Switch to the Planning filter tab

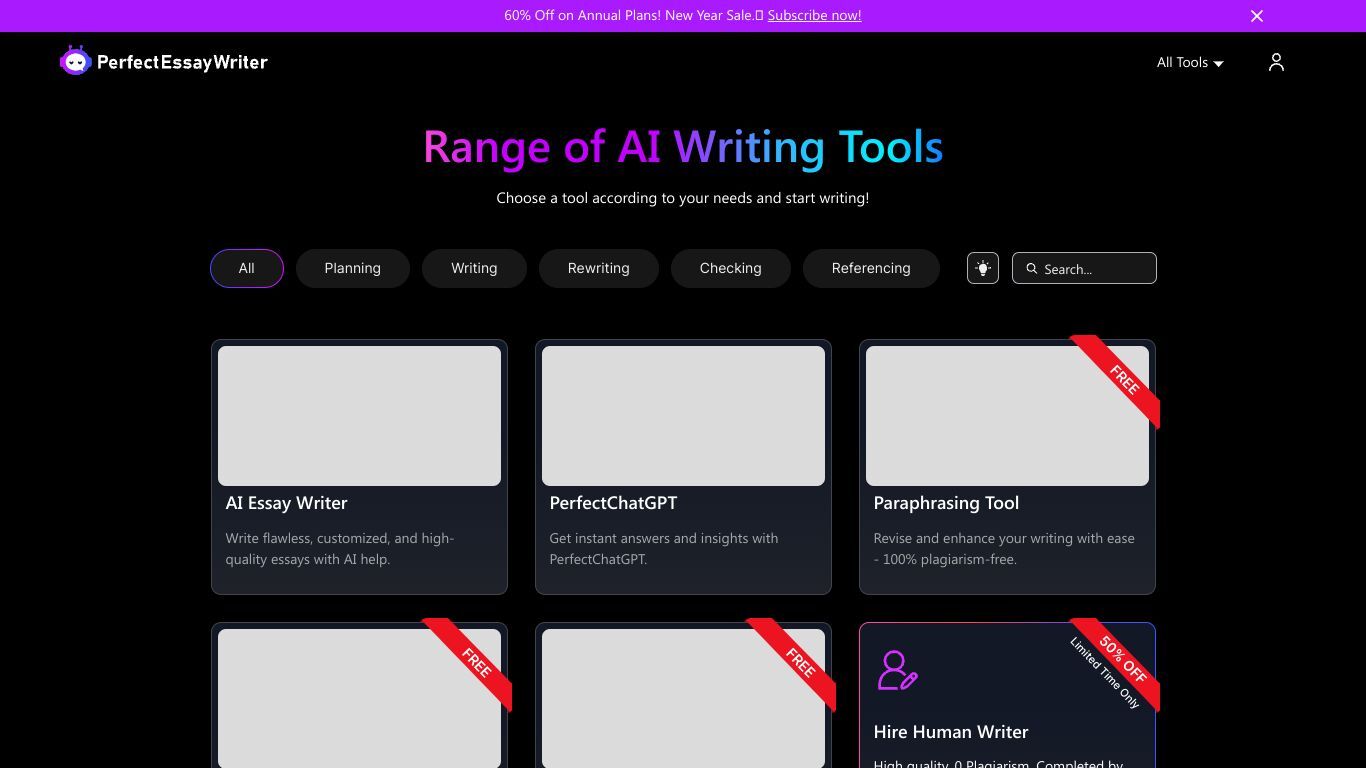click(353, 268)
